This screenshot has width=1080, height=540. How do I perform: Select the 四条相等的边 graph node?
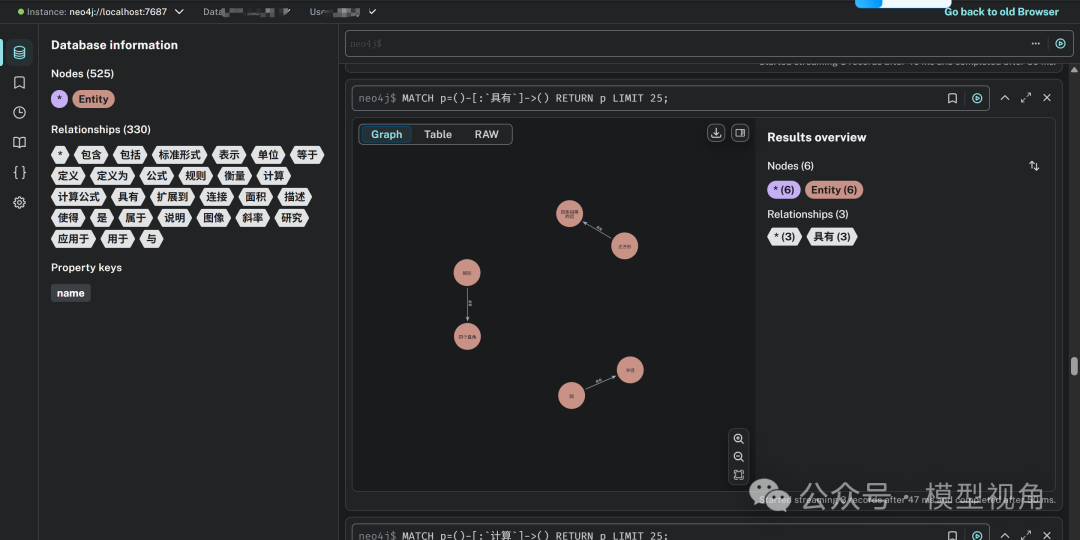[570, 214]
